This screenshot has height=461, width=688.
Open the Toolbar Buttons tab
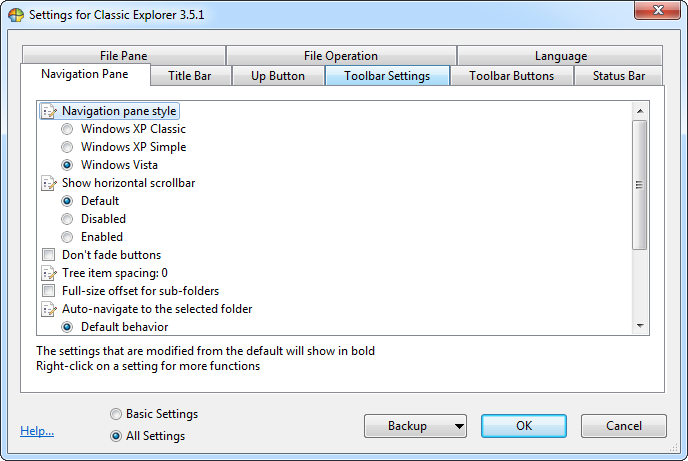tap(511, 76)
